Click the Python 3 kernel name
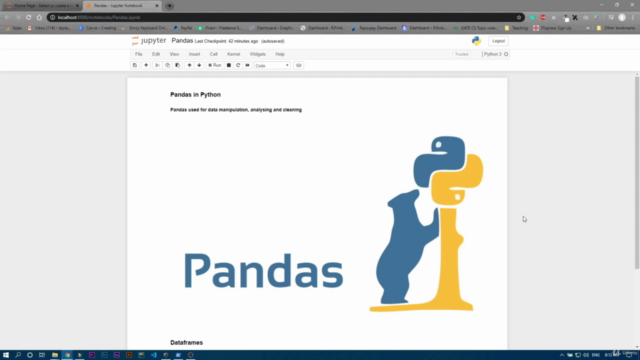Viewport: 640px width, 360px height. point(493,54)
